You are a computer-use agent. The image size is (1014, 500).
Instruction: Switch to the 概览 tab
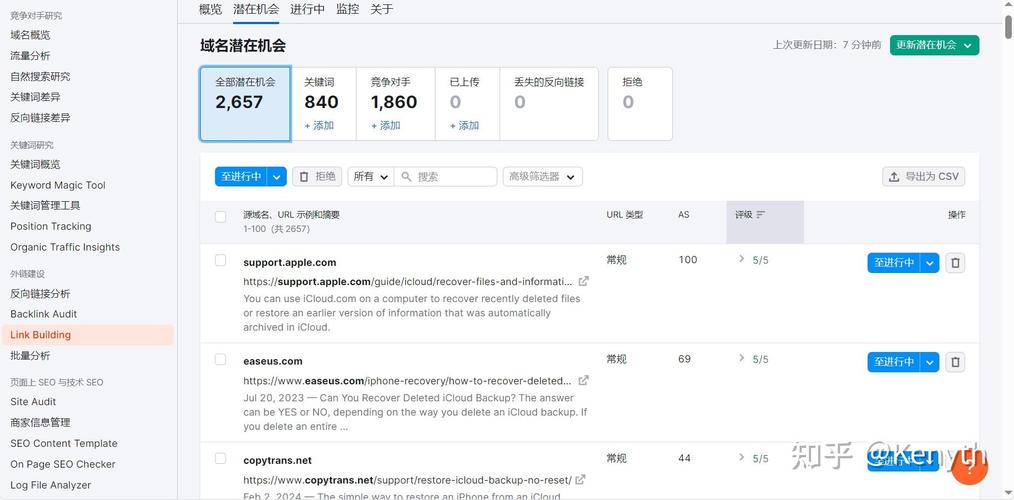[x=210, y=9]
